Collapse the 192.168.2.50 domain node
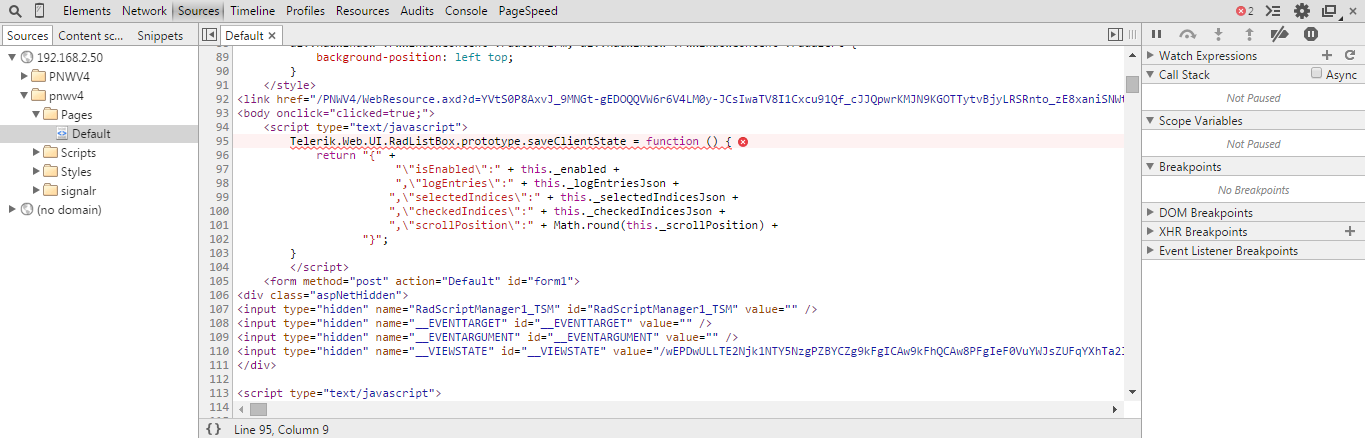1365x438 pixels. click(x=12, y=57)
